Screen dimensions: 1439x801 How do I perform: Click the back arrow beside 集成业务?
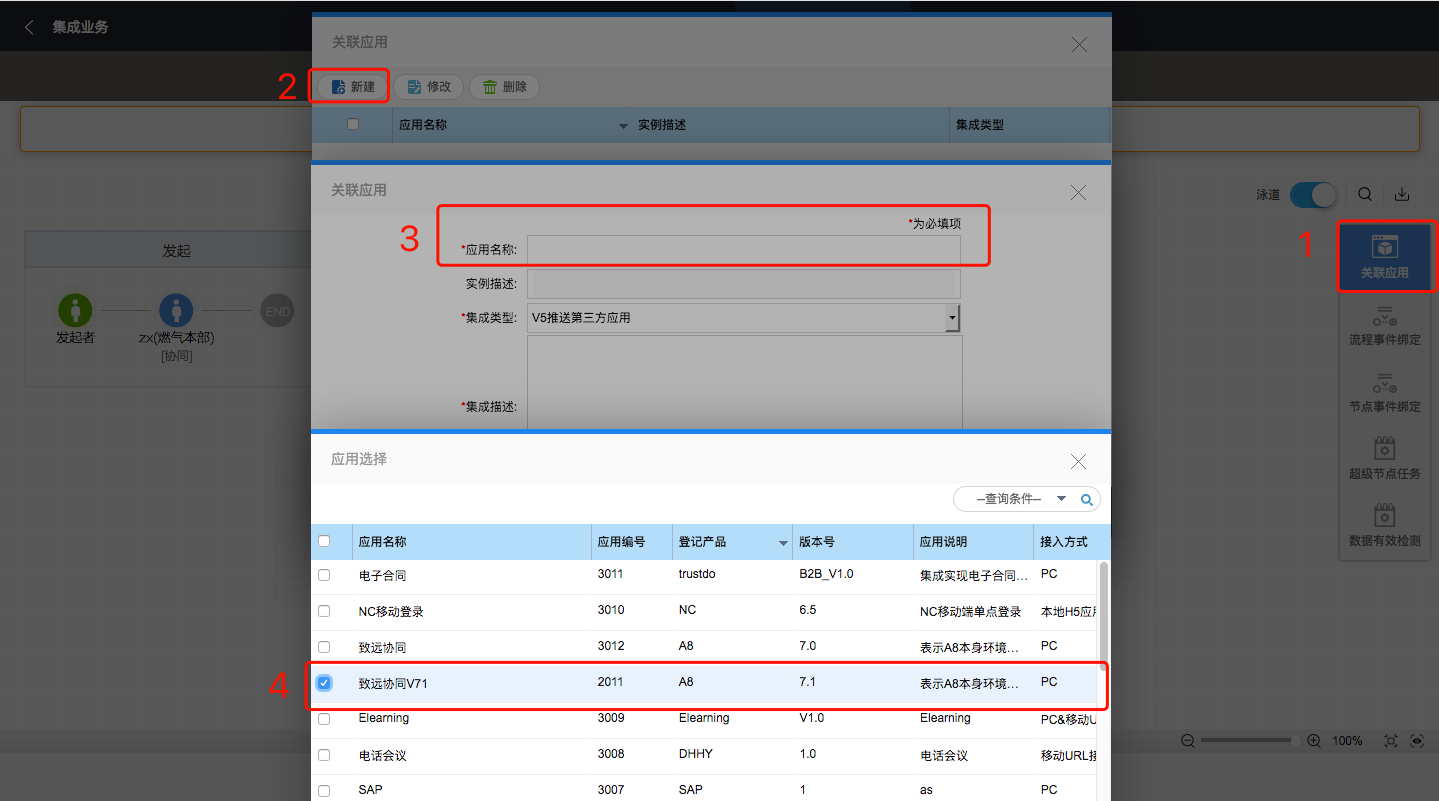coord(29,27)
